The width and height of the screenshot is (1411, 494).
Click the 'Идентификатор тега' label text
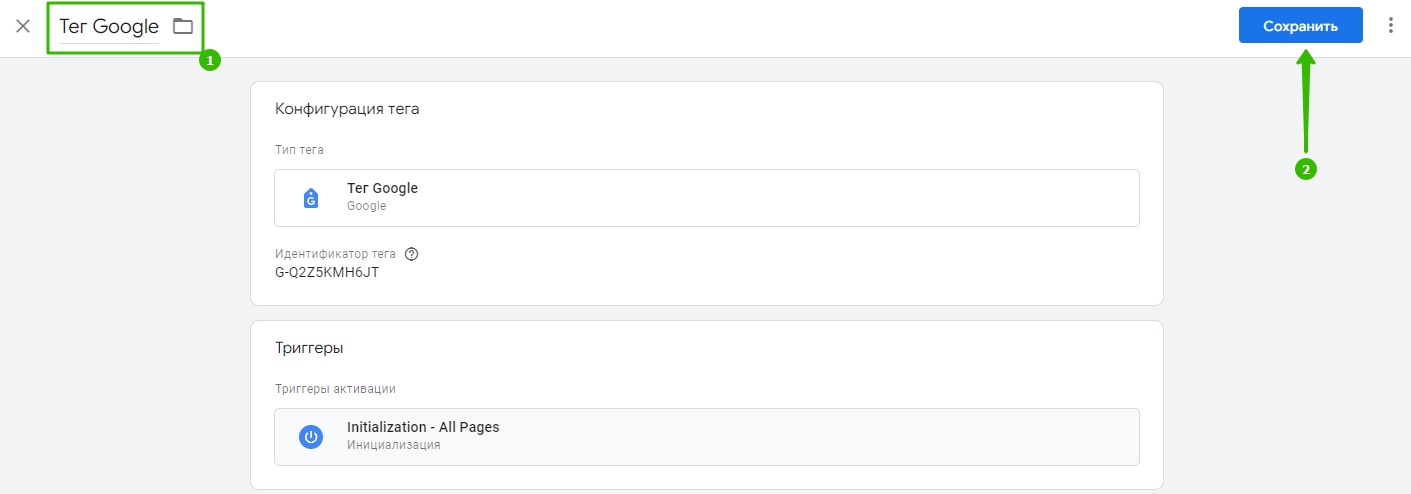pyautogui.click(x=335, y=254)
